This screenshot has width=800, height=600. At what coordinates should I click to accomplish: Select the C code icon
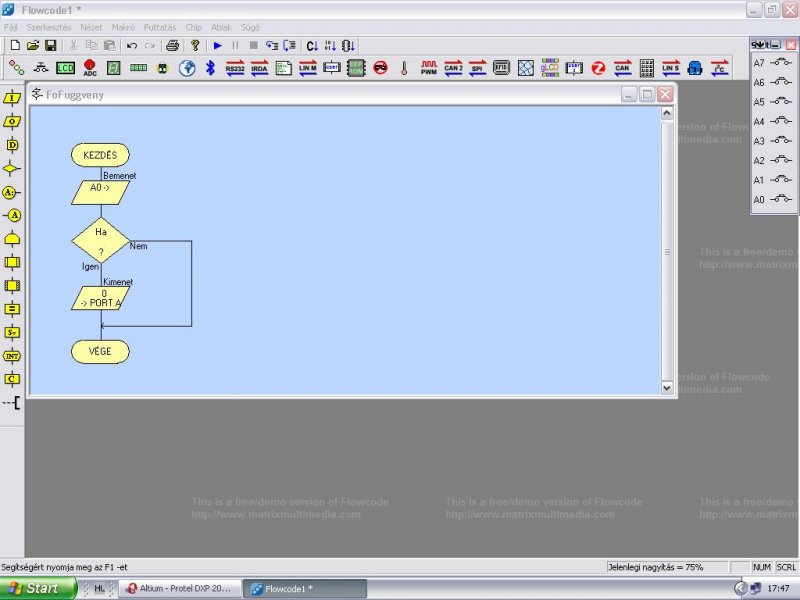12,379
